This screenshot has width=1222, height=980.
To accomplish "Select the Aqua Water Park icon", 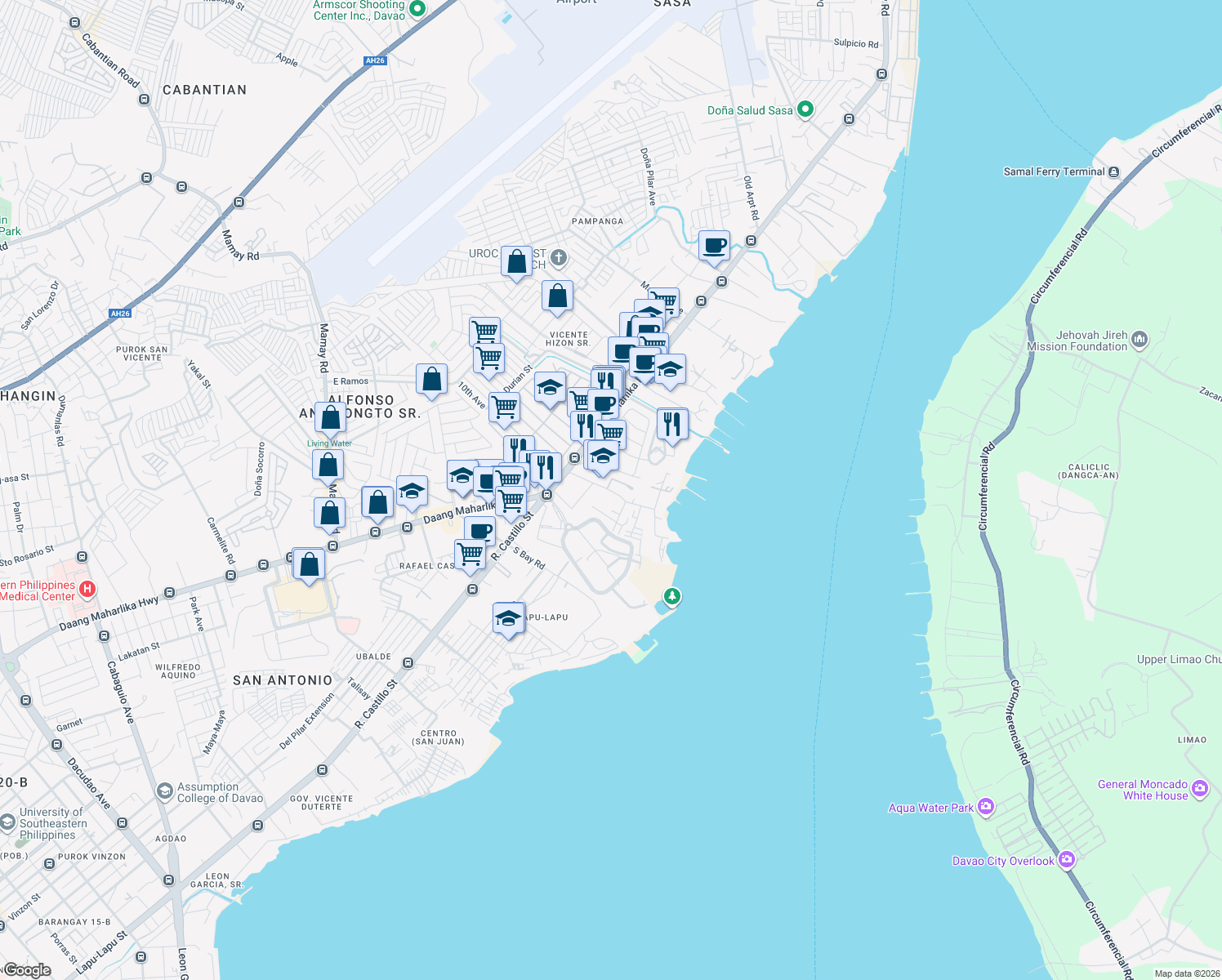I will coord(986,806).
